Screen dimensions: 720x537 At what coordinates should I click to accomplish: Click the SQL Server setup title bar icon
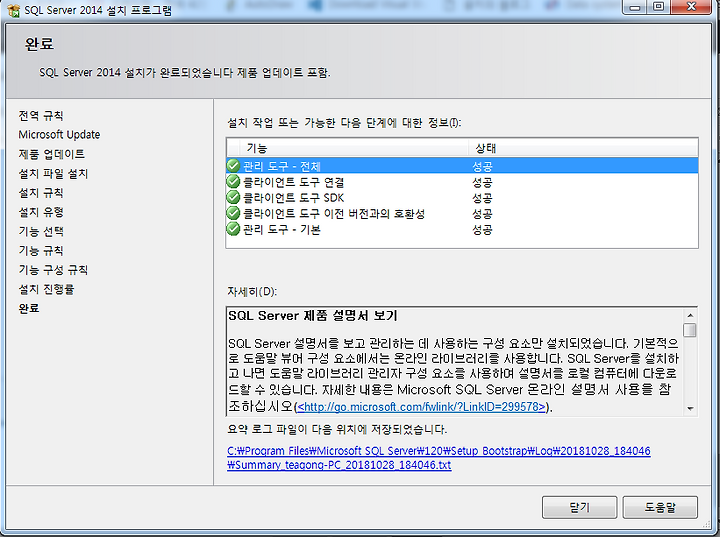pyautogui.click(x=13, y=11)
